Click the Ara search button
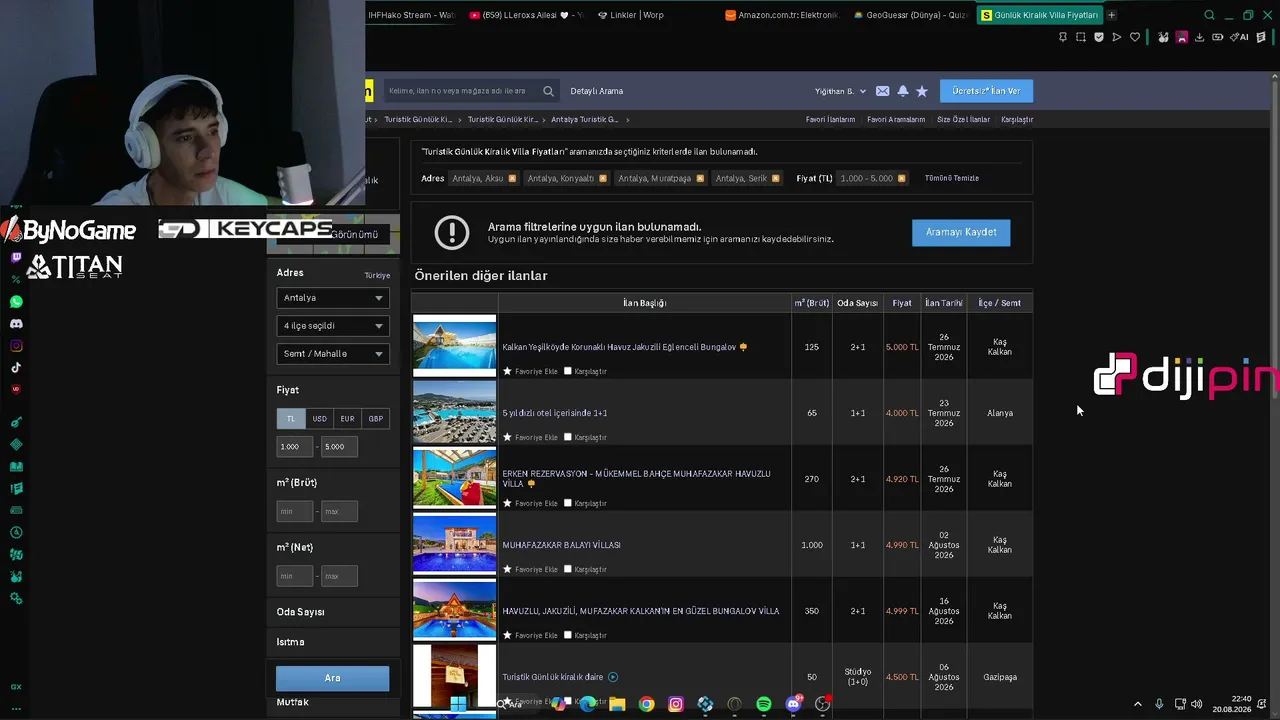Screen dimensions: 1280x720 [333, 678]
